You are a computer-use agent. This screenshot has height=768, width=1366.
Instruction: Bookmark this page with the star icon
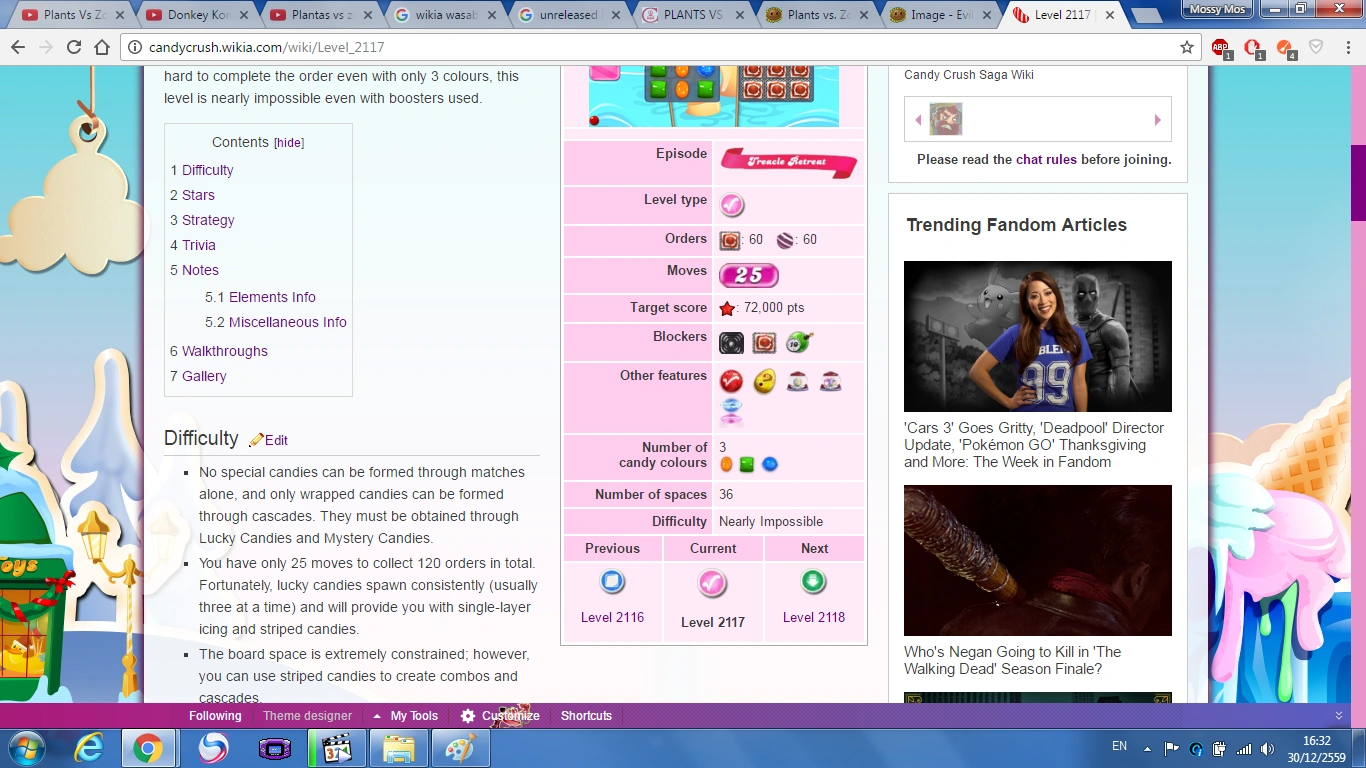[x=1187, y=47]
